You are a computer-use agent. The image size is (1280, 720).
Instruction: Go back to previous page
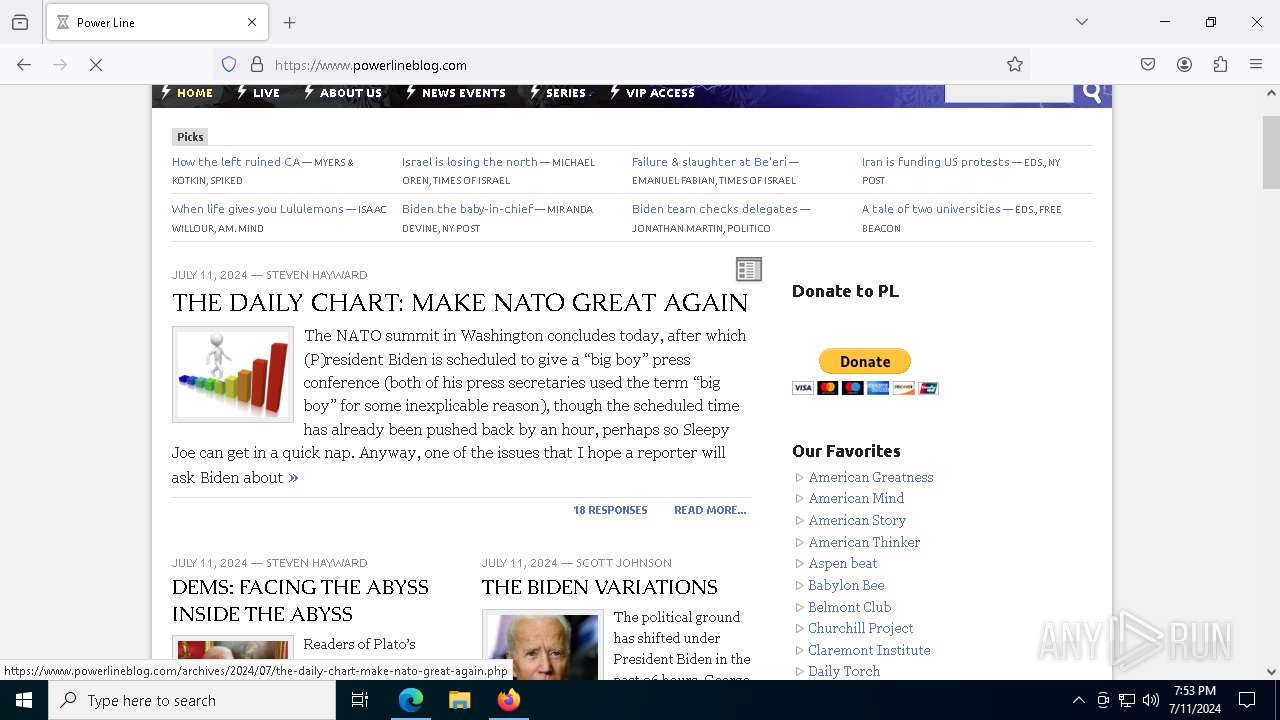pyautogui.click(x=24, y=65)
